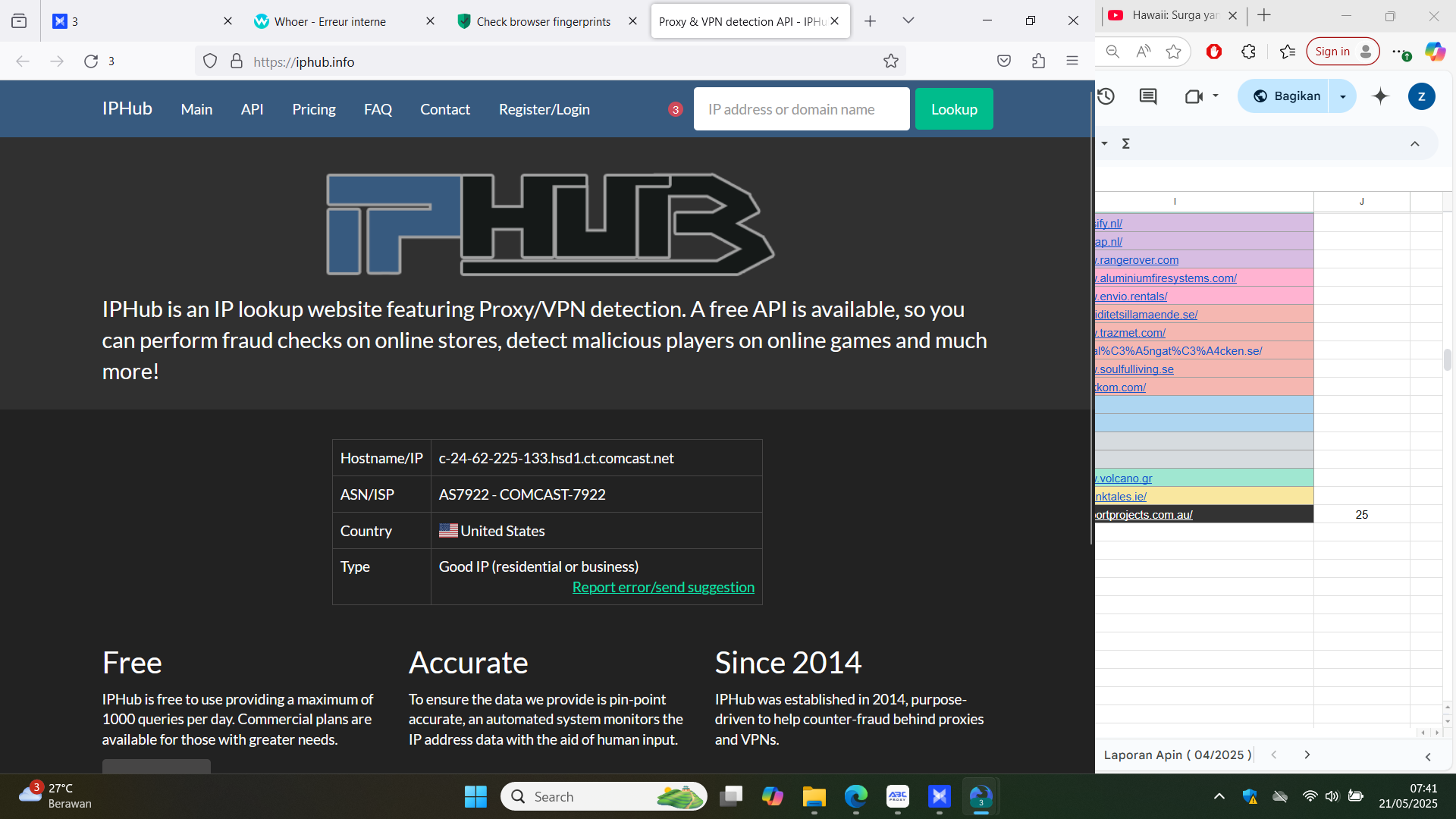Viewport: 1456px width, 819px height.
Task: Open the rangerover.com link in the sheet
Action: pos(1138,260)
